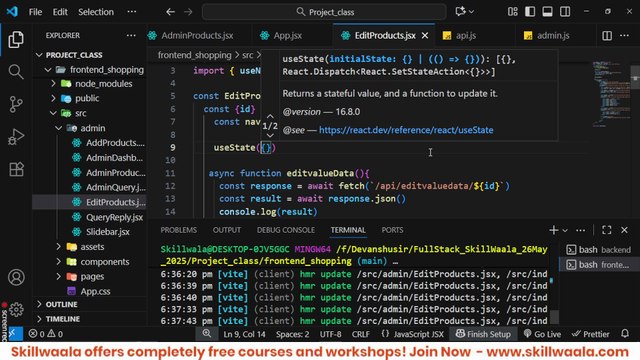Open the Edit menu
The width and height of the screenshot is (640, 360).
point(60,12)
